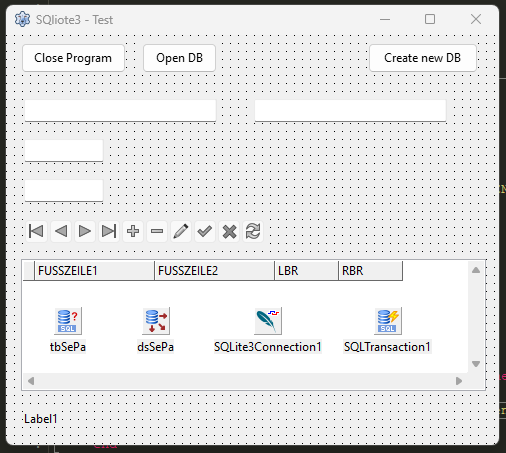The image size is (506, 453).
Task: Select the SQLite3Connection1 component icon
Action: click(268, 321)
